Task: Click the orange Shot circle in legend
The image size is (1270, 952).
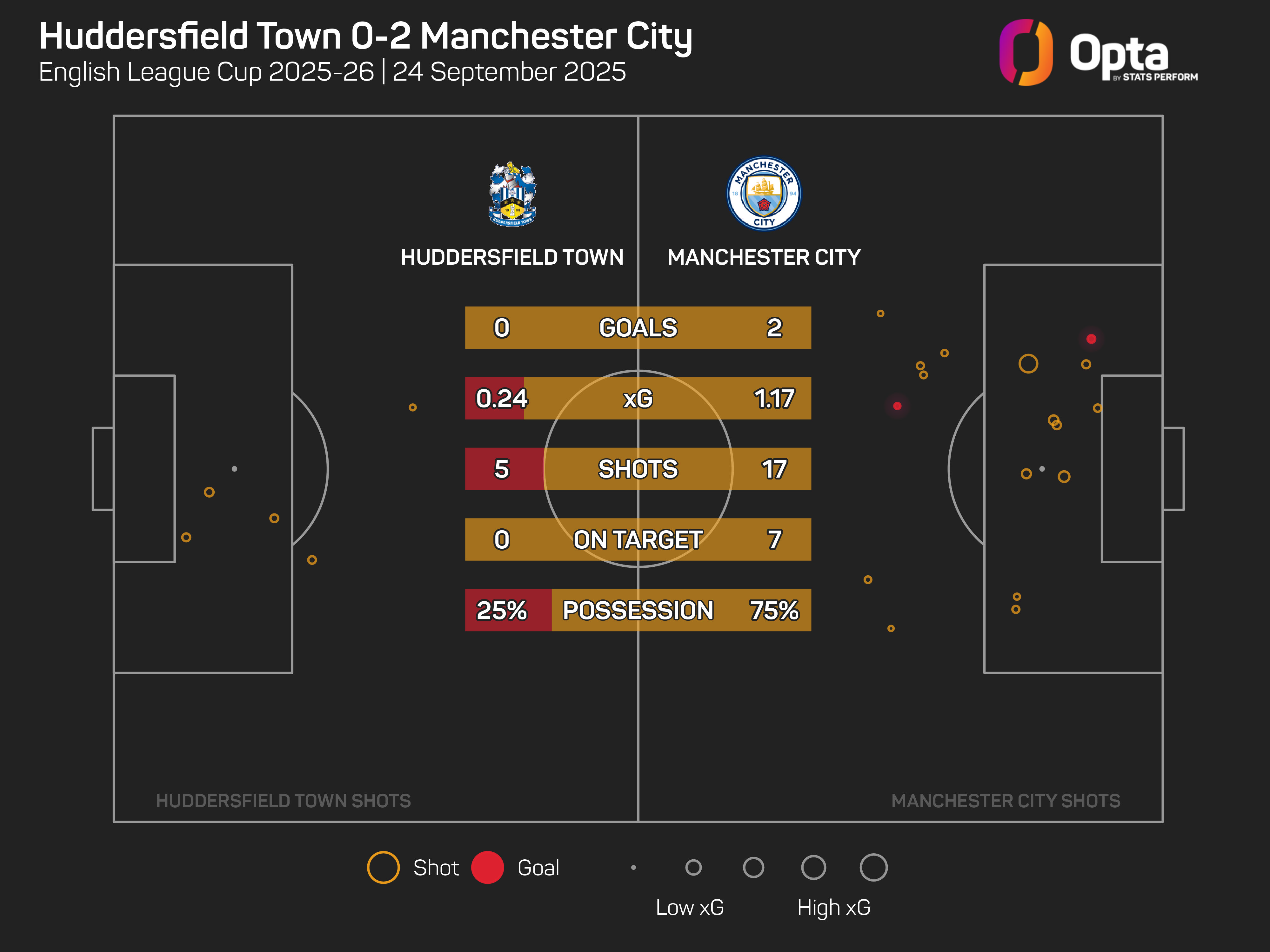Action: coord(383,867)
